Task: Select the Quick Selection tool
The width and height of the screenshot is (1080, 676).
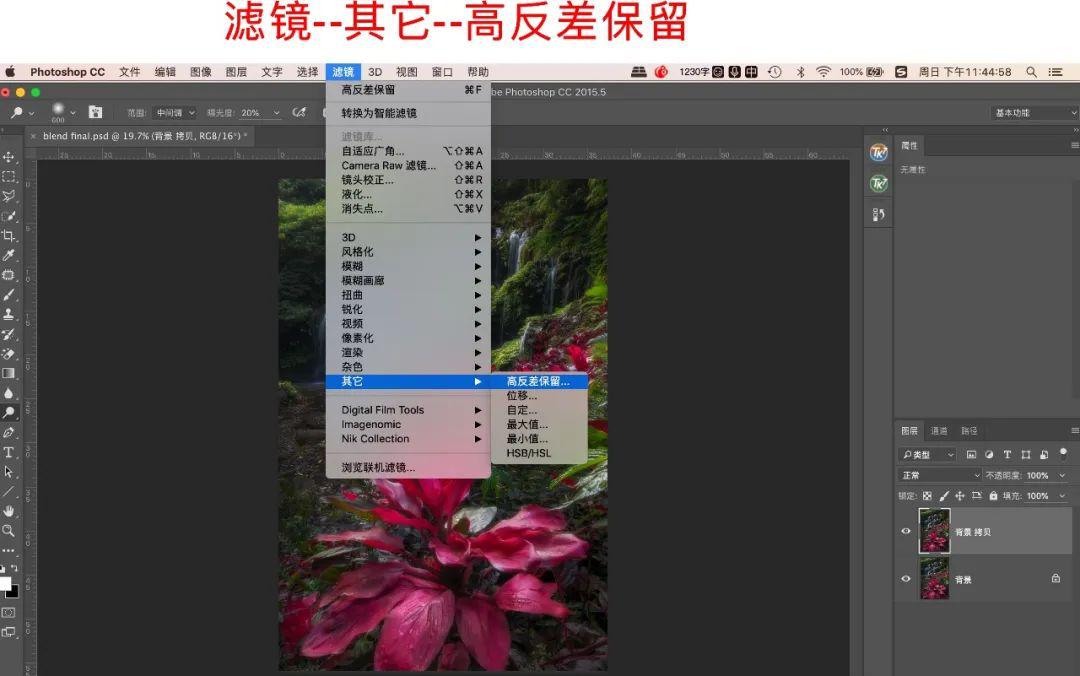Action: tap(8, 216)
